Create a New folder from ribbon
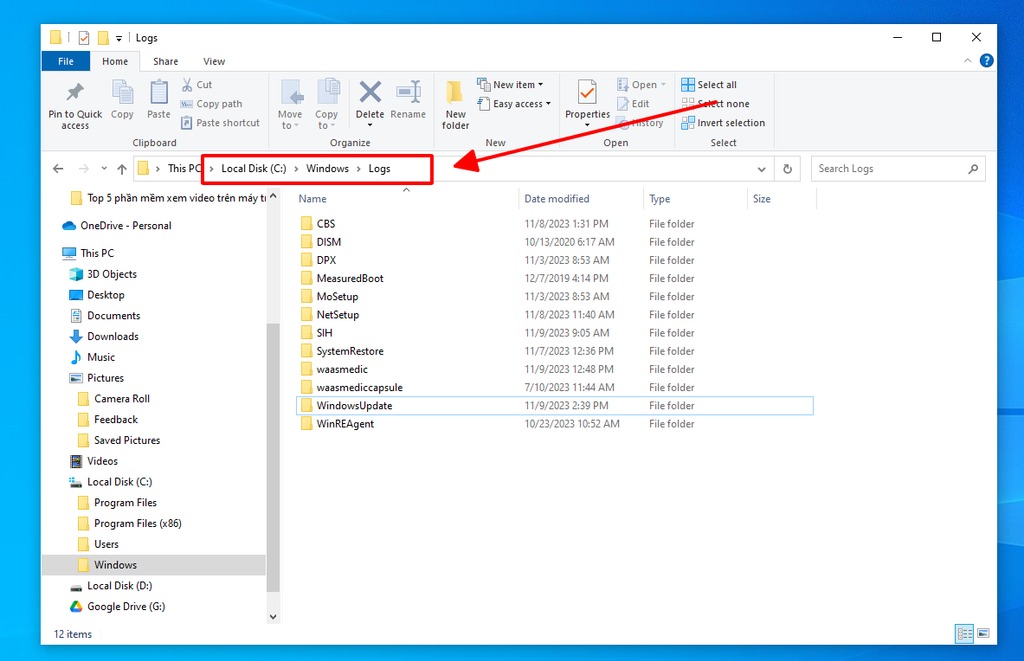 click(x=455, y=105)
